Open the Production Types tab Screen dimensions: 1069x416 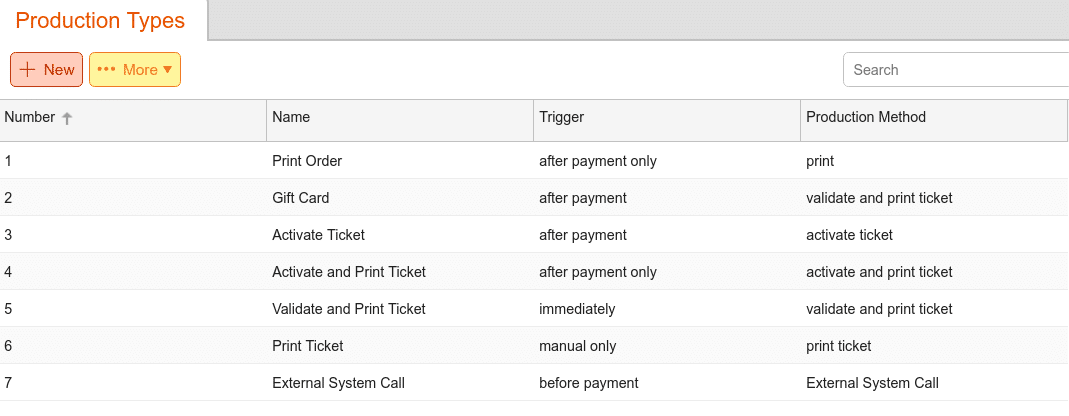click(x=100, y=20)
